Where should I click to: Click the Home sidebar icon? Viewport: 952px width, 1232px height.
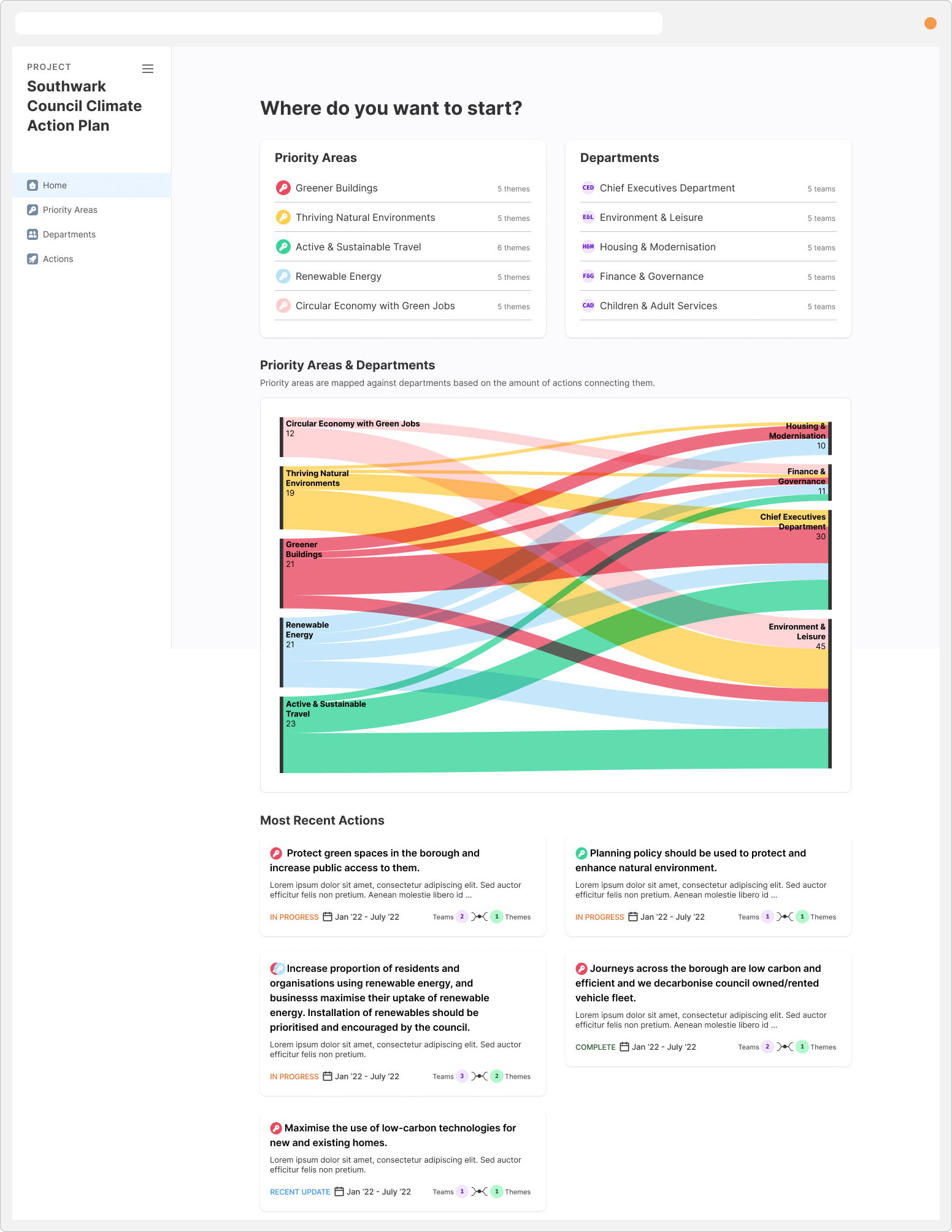point(33,185)
